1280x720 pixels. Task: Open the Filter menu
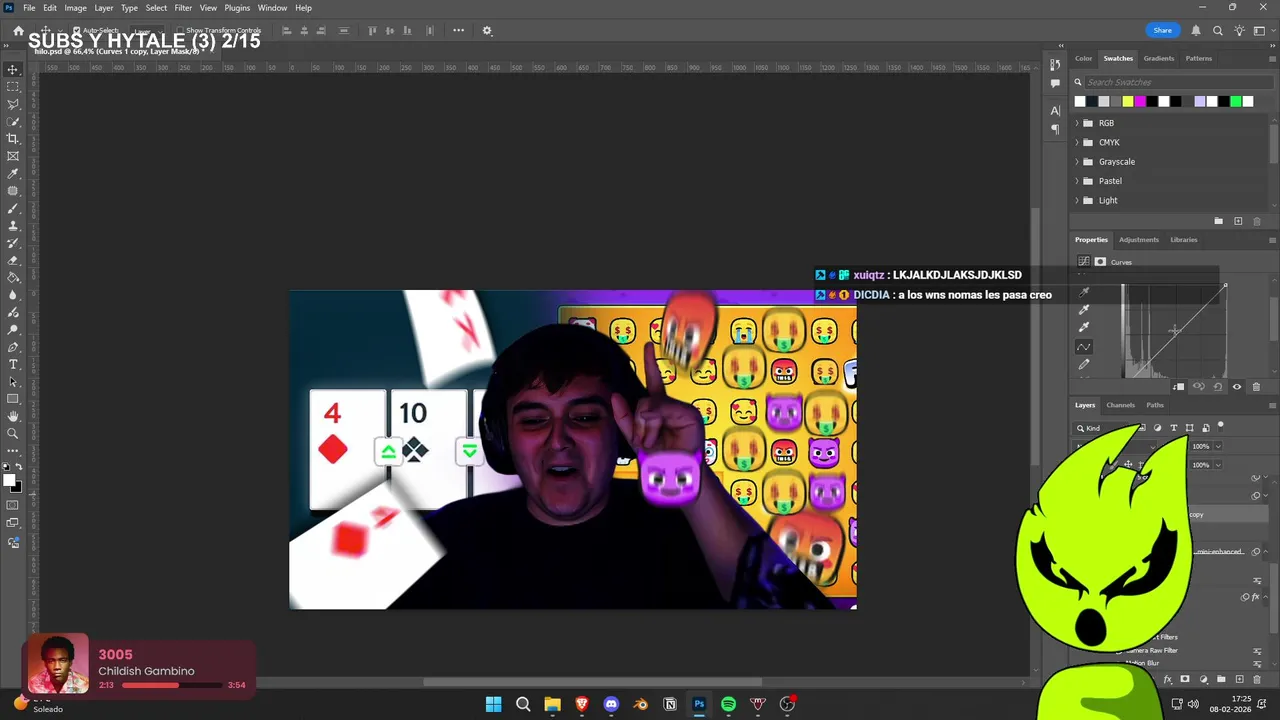(x=183, y=8)
